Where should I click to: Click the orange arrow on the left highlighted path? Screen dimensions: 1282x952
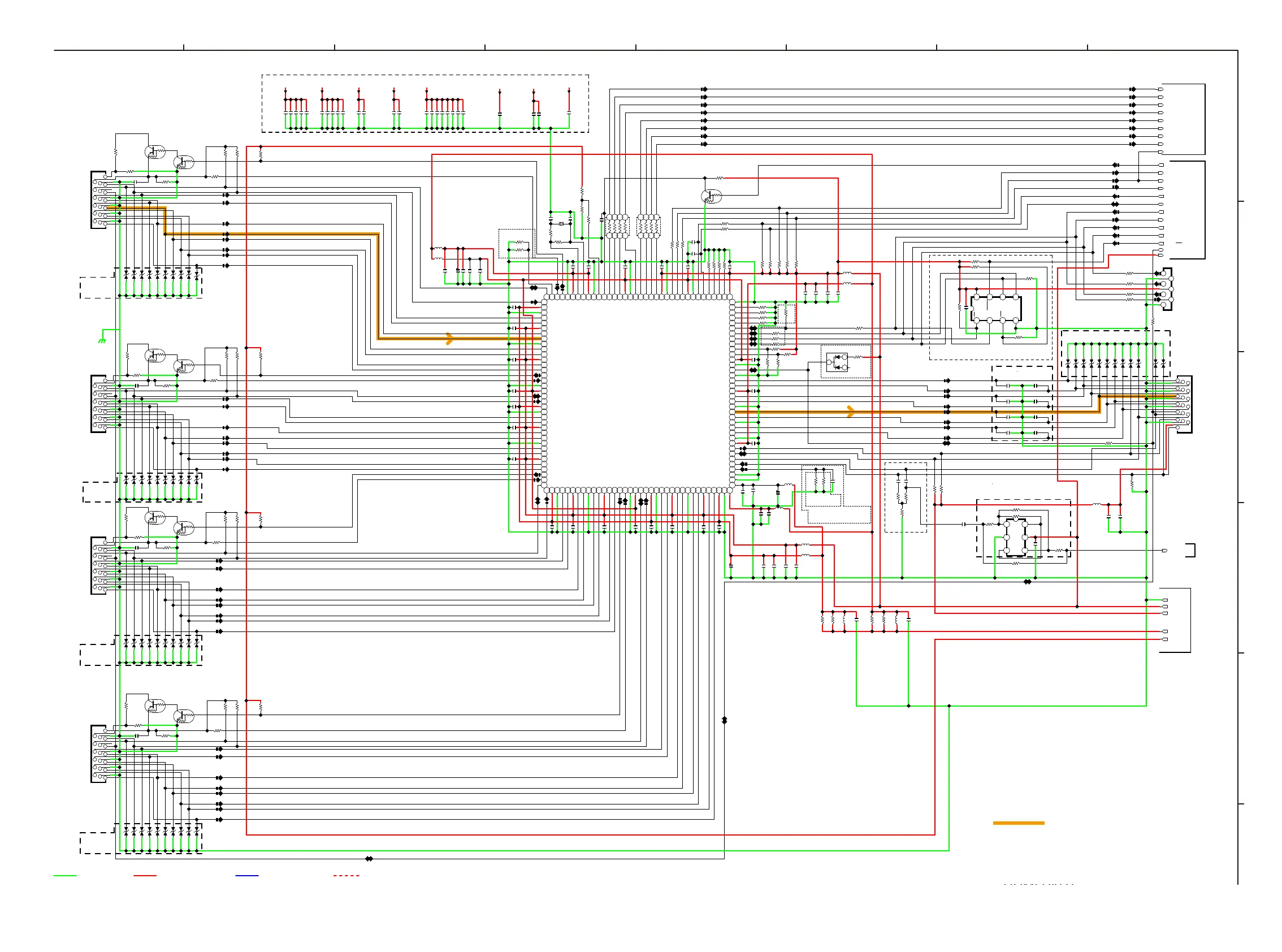tap(449, 339)
